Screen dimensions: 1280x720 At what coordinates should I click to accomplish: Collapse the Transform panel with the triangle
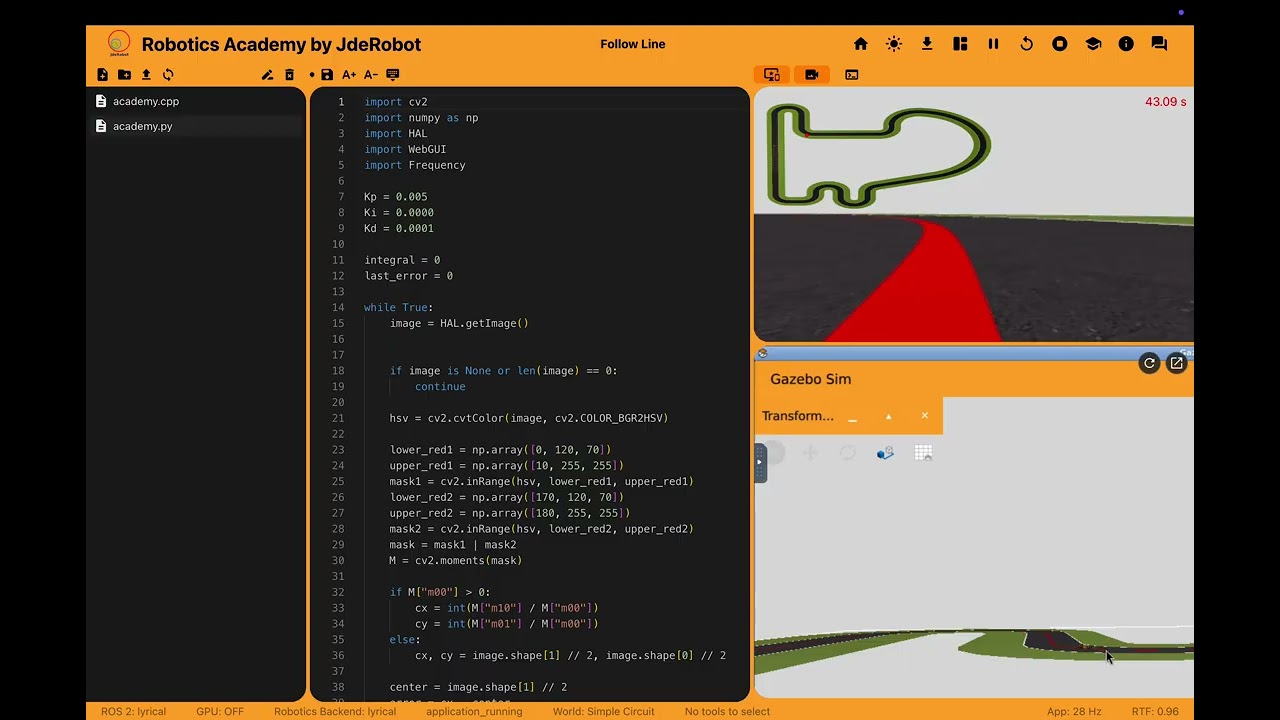(x=888, y=417)
